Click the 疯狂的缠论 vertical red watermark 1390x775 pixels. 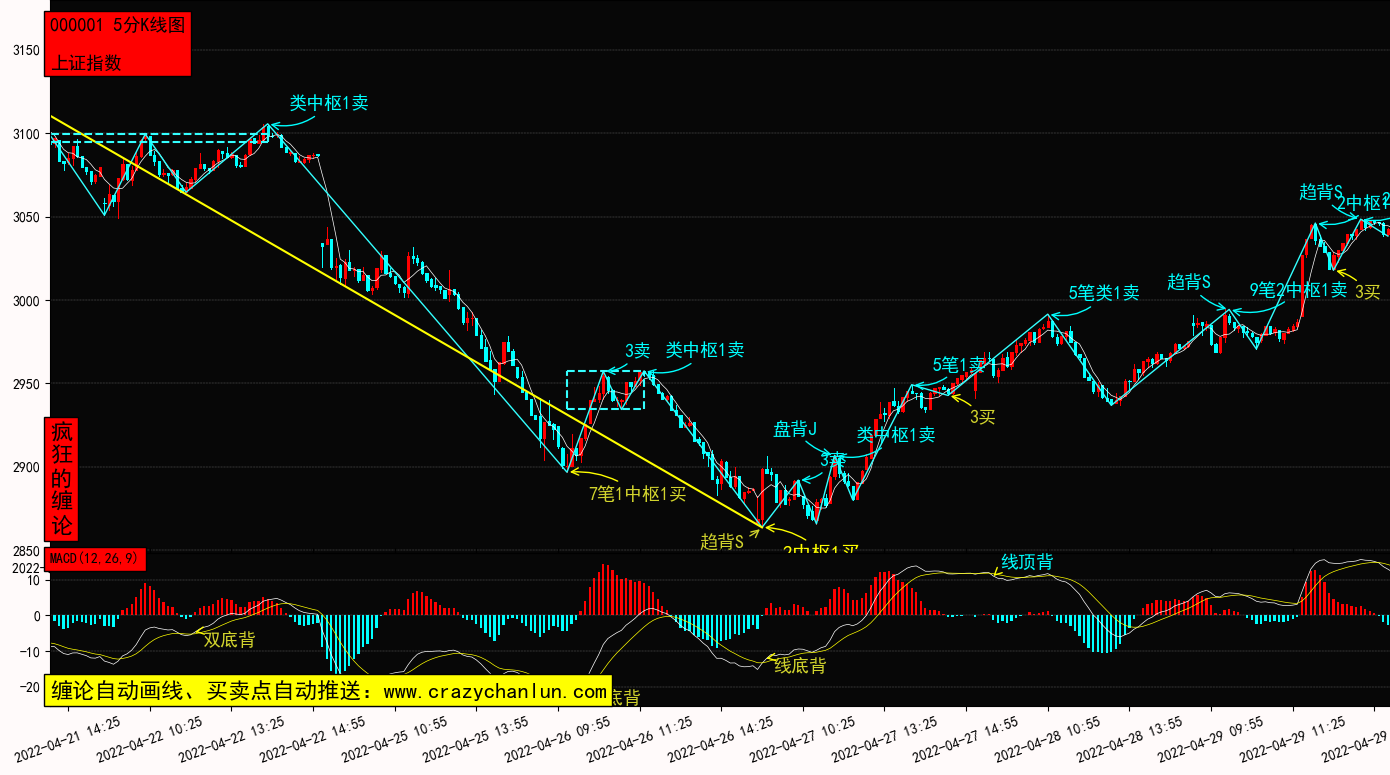tap(62, 479)
